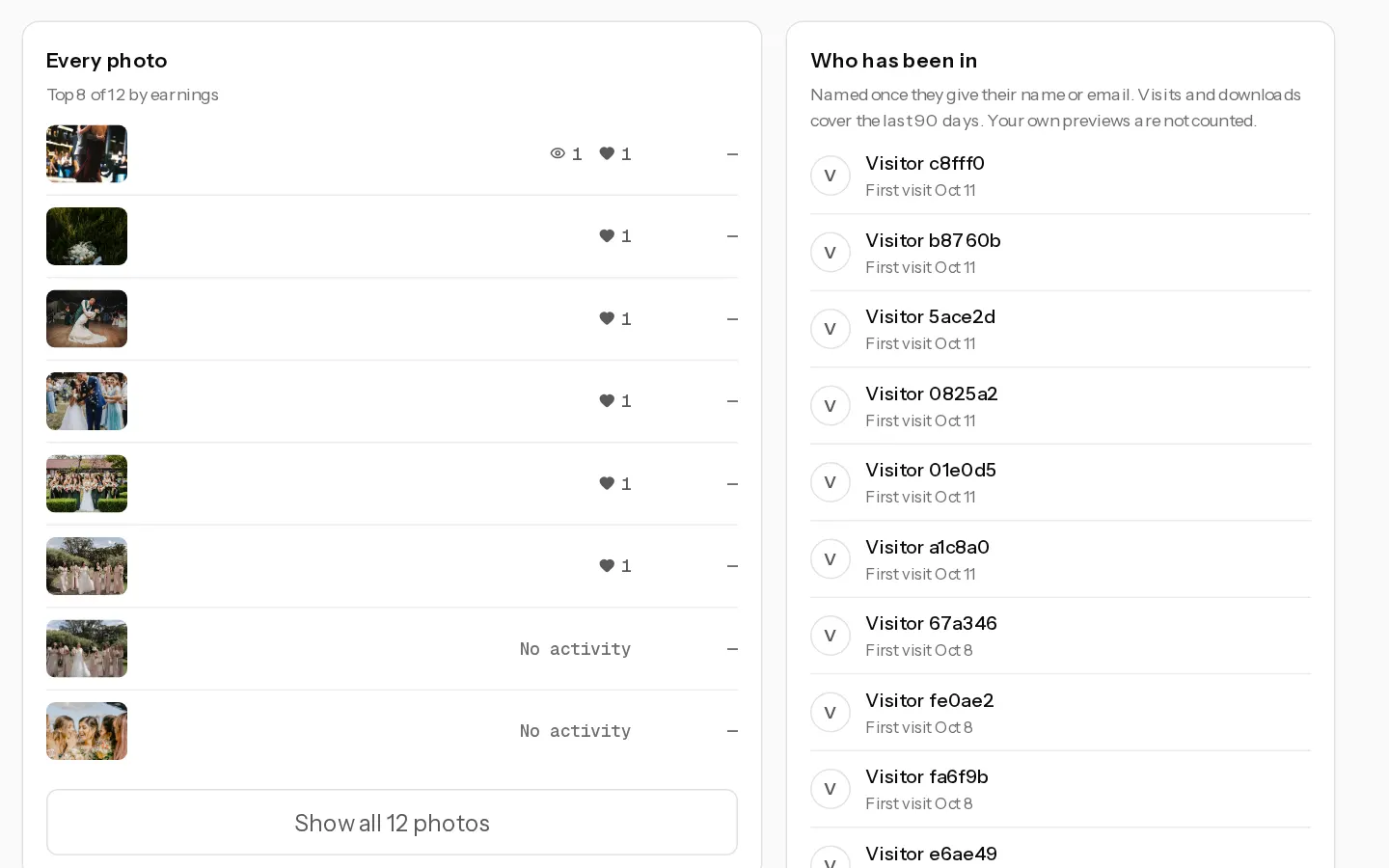Click the name Visitor b8760b

coord(933,240)
